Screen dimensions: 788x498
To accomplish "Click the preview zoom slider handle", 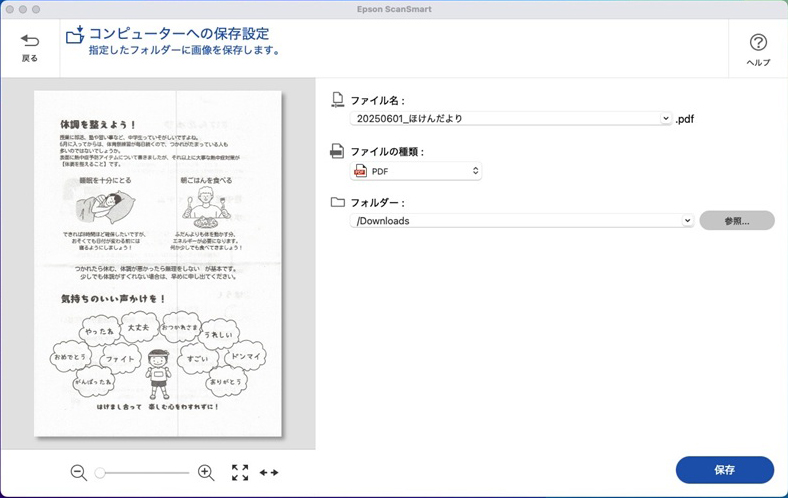I will [100, 472].
